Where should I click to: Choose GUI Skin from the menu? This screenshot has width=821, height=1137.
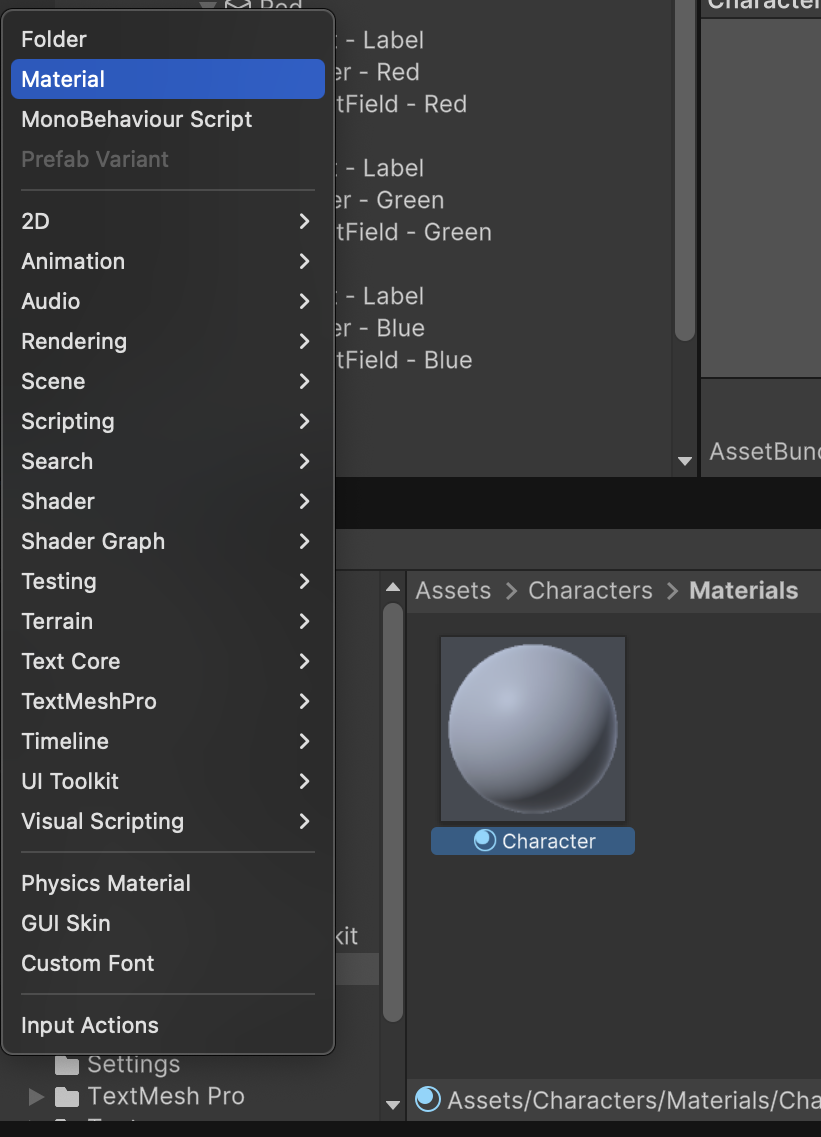[x=66, y=923]
